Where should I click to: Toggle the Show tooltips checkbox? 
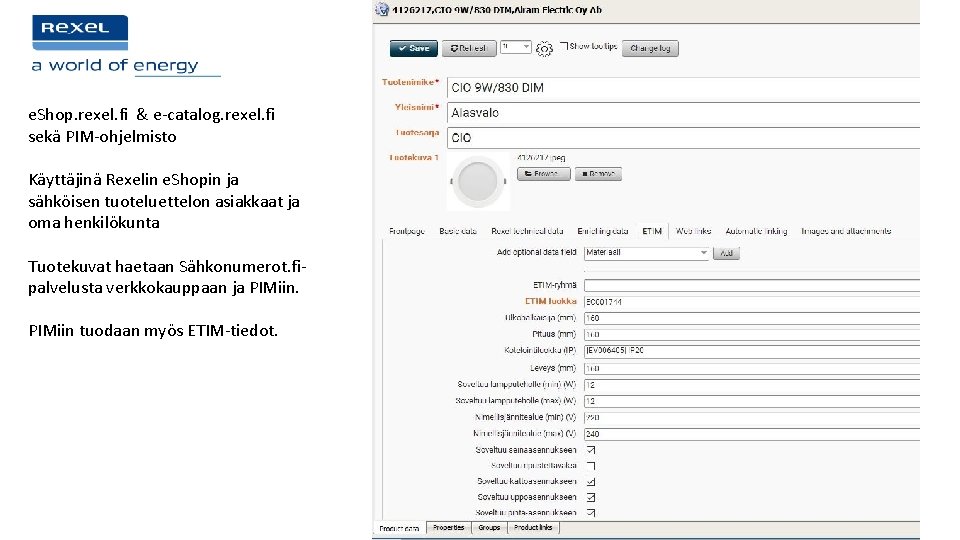click(x=564, y=46)
